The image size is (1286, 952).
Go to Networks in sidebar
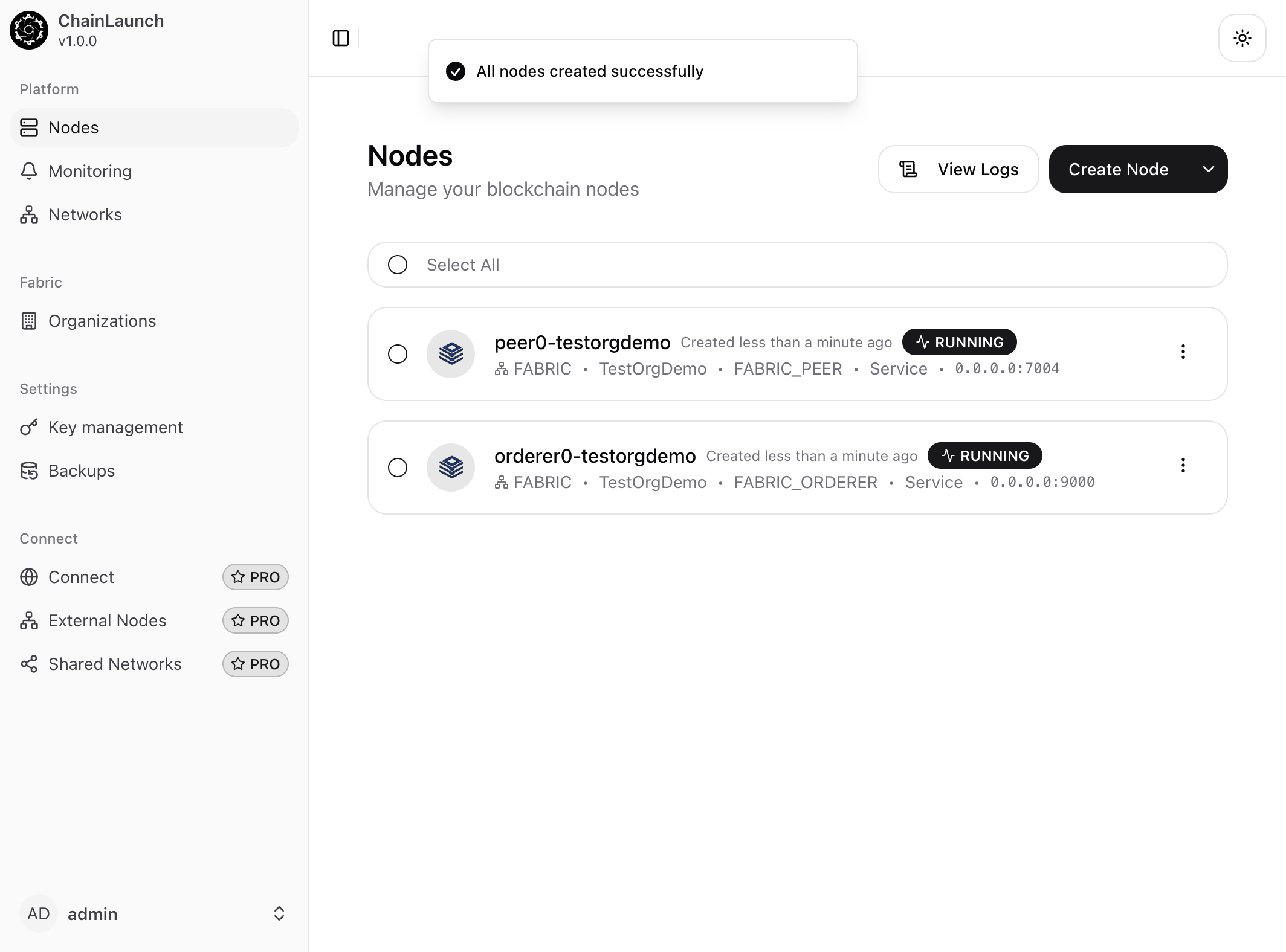[x=85, y=214]
